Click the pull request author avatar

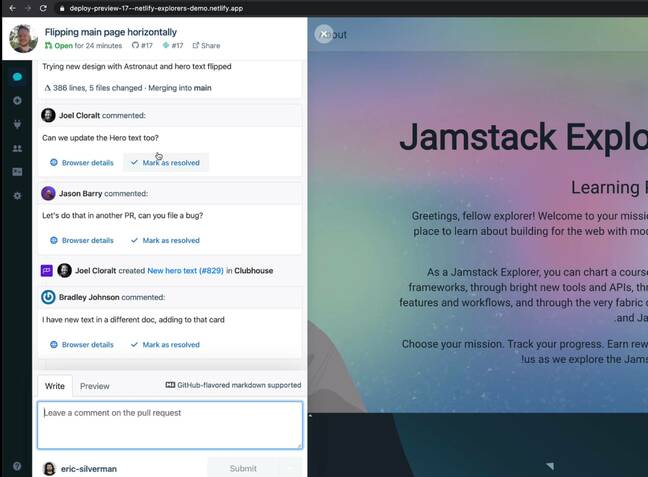coord(24,38)
